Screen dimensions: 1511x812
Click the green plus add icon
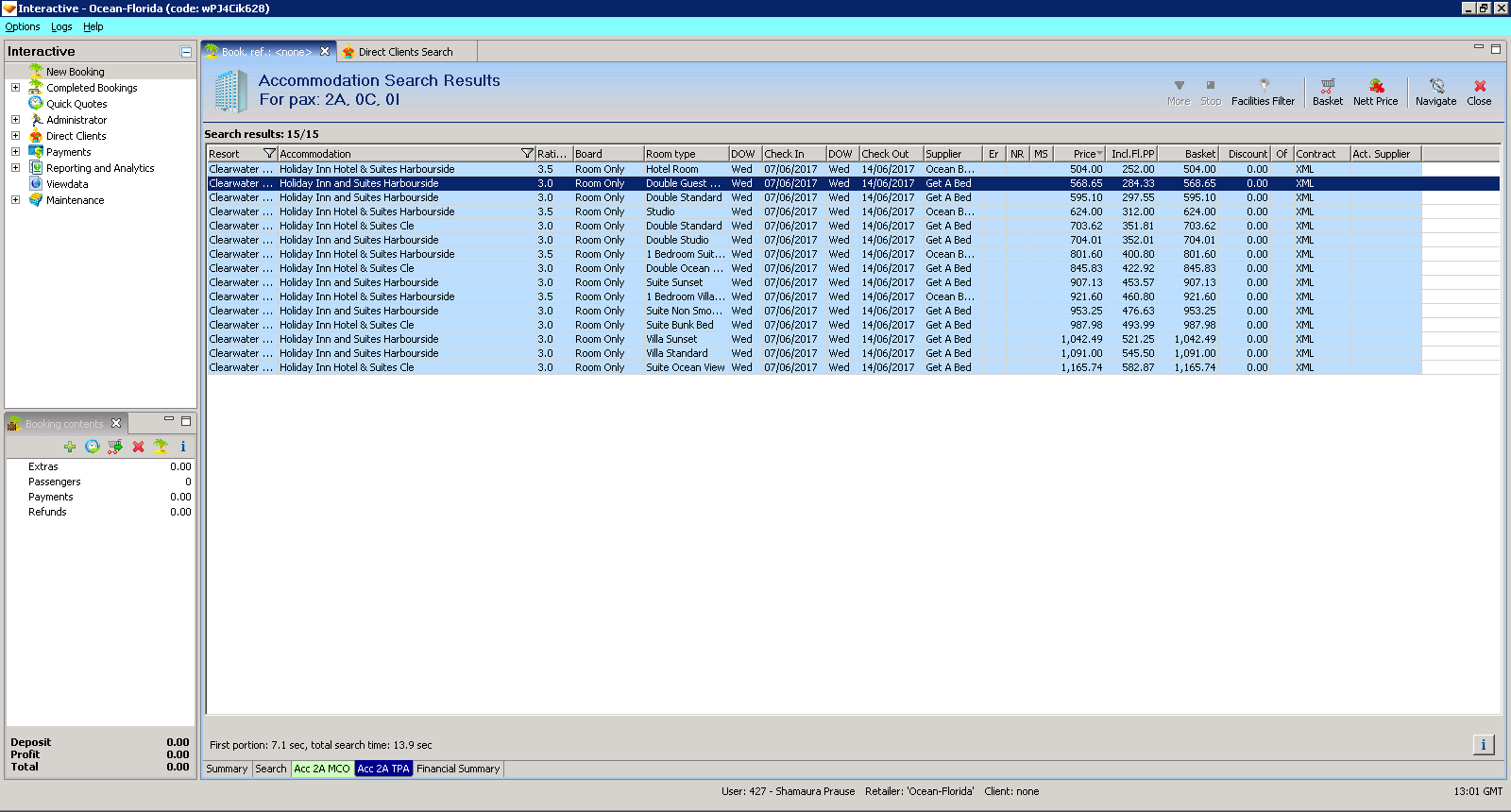[70, 447]
